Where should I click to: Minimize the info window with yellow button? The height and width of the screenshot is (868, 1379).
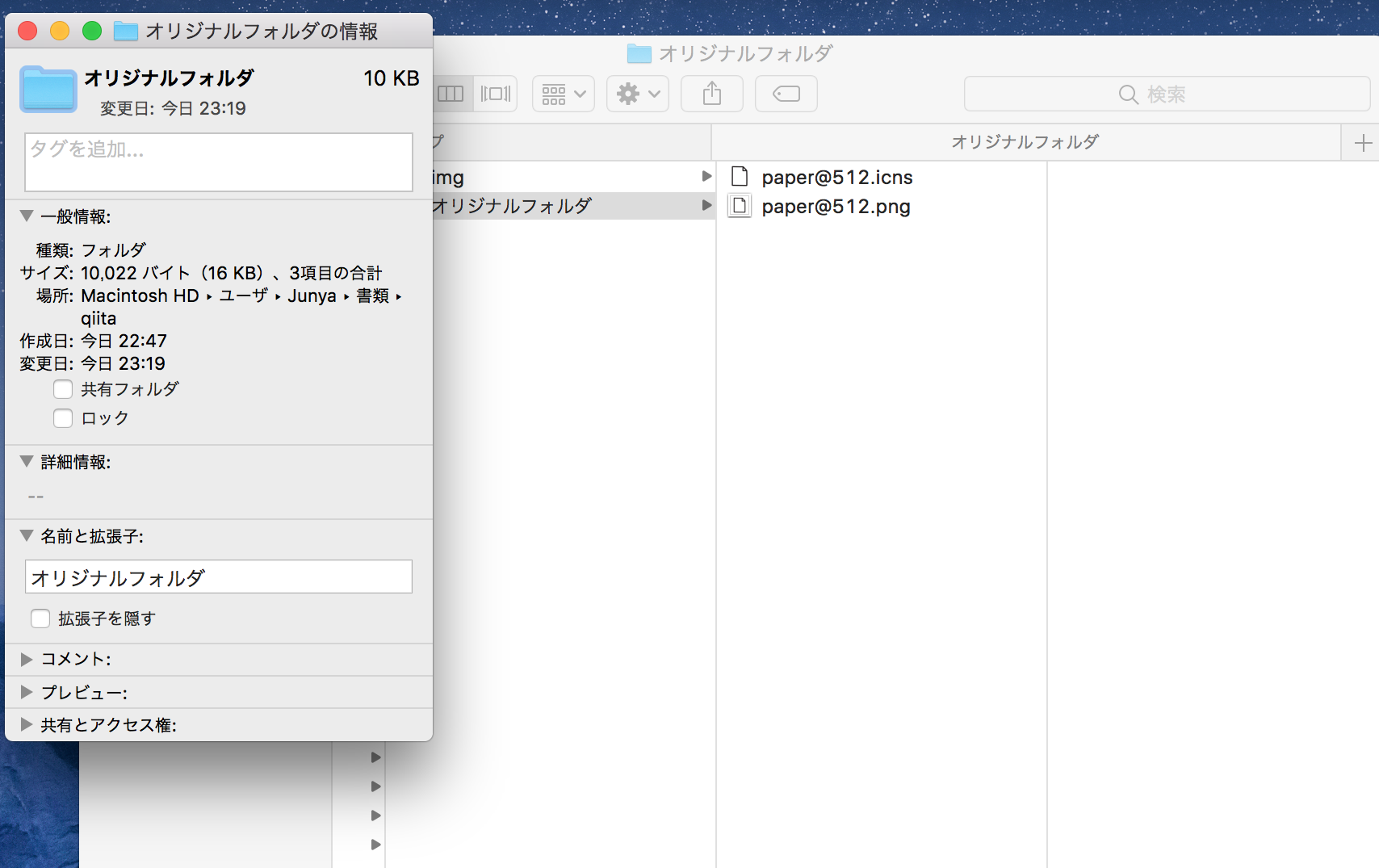(60, 31)
